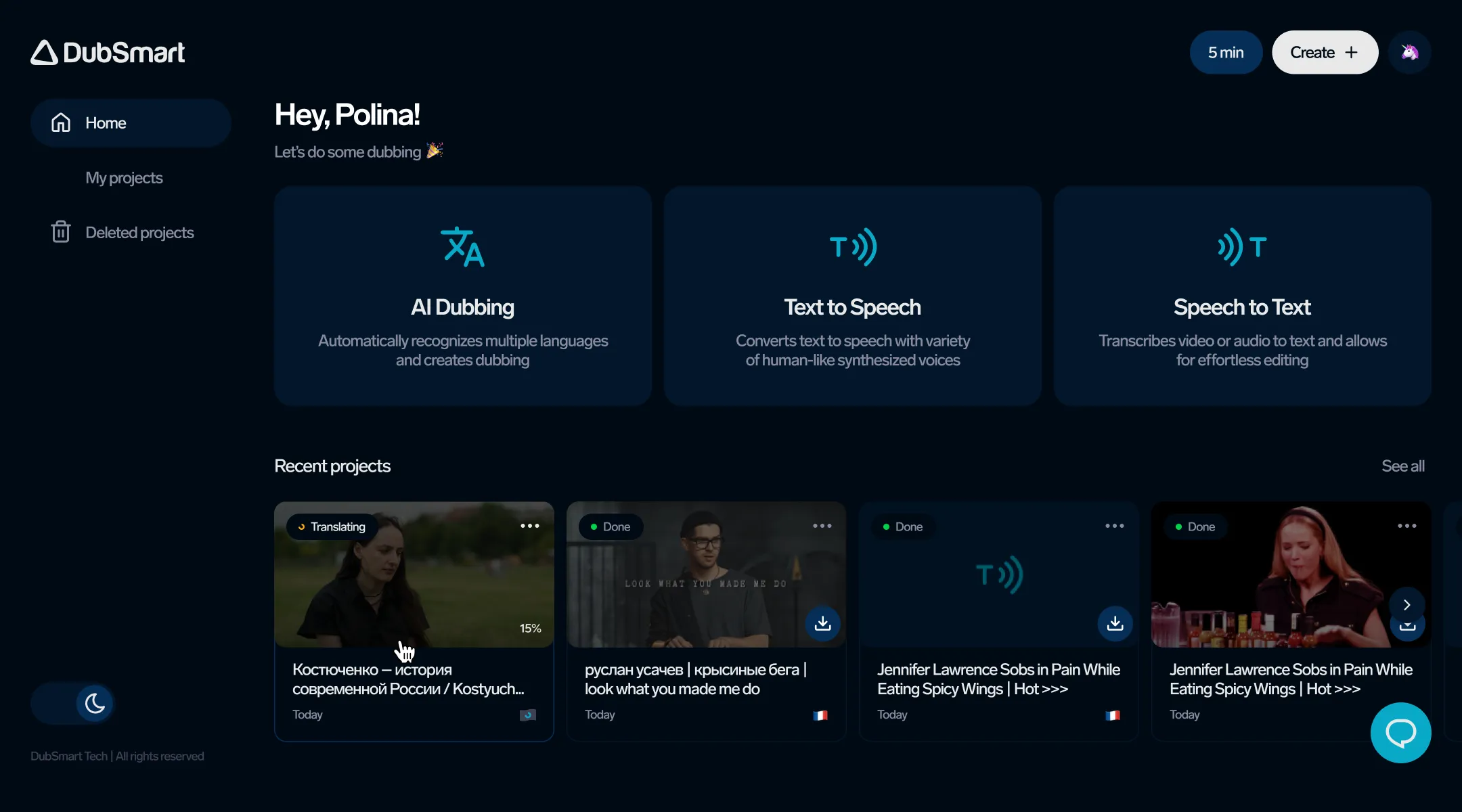Show next recent projects with the arrow
This screenshot has height=812, width=1462.
click(1406, 605)
